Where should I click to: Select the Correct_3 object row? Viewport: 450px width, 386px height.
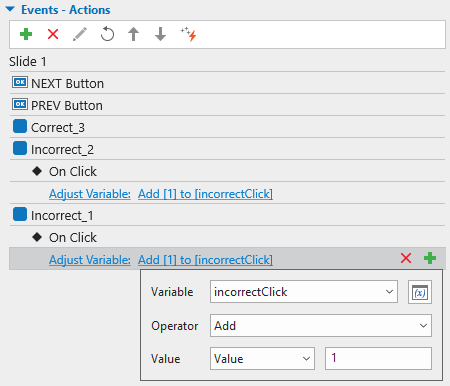[x=227, y=127]
